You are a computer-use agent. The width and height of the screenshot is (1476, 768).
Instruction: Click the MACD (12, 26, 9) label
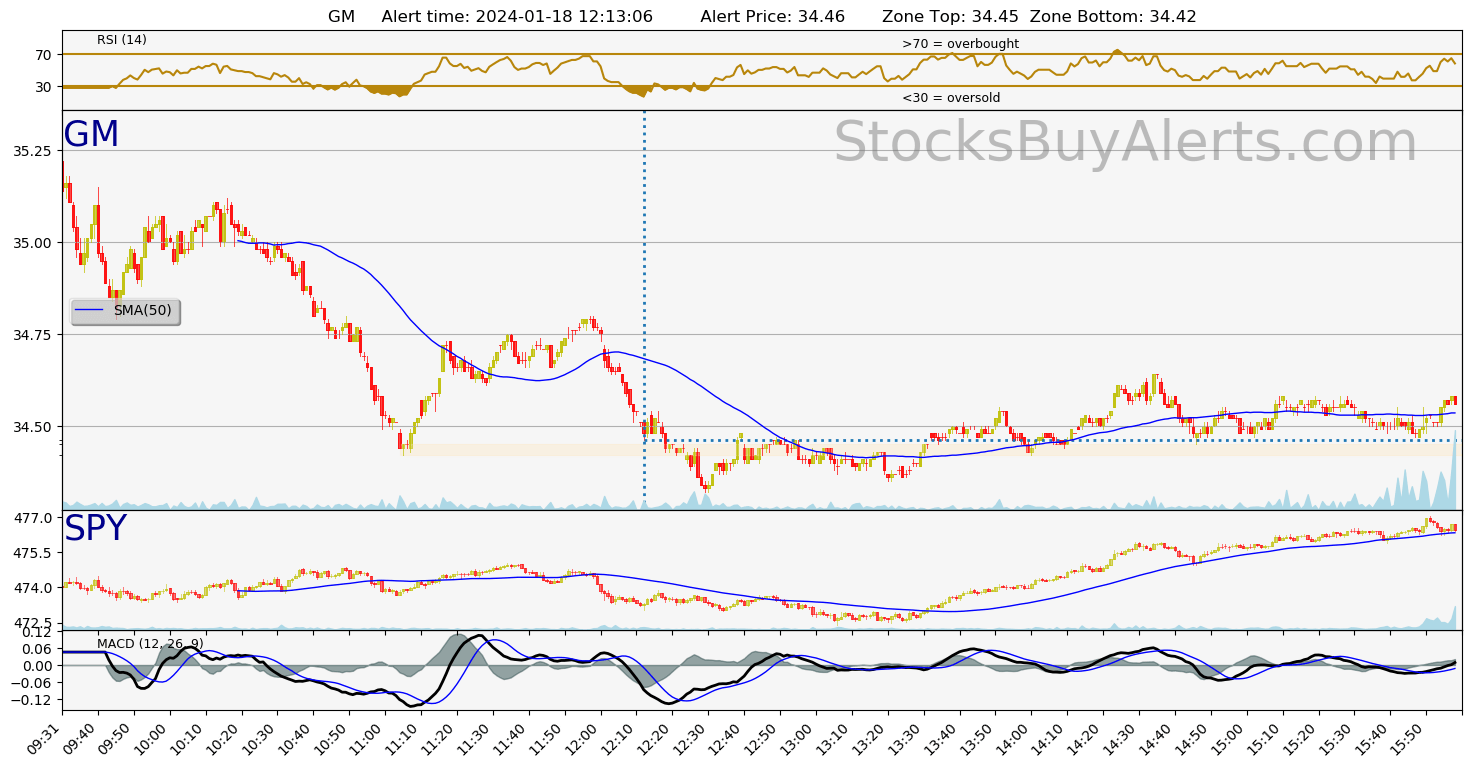point(150,643)
